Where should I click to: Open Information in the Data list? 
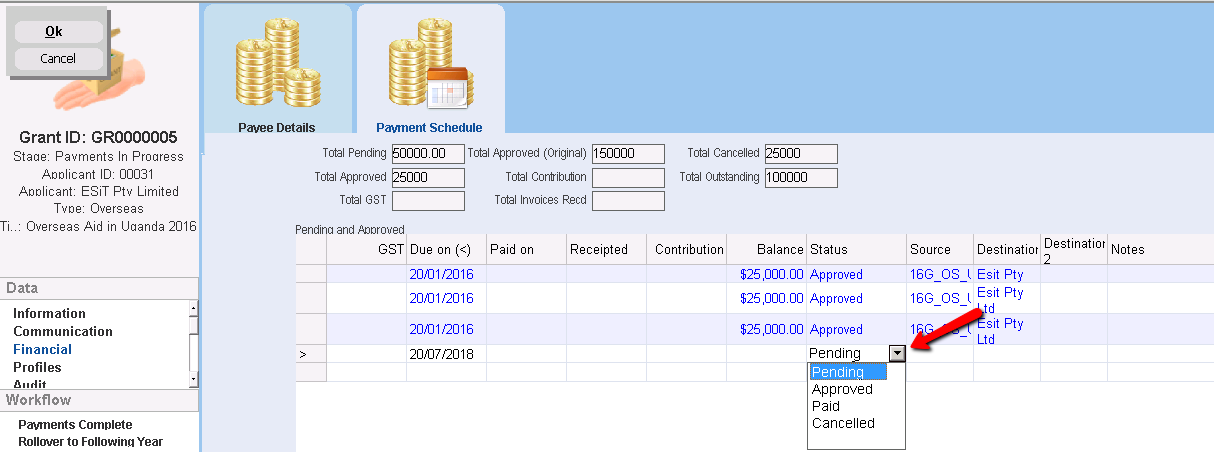click(x=49, y=313)
